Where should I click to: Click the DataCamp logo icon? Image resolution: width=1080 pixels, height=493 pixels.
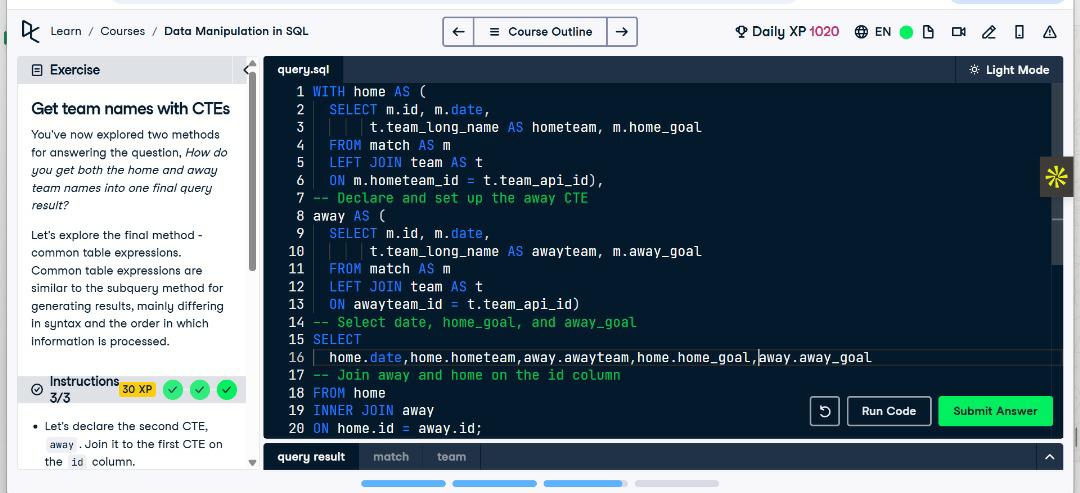pyautogui.click(x=30, y=31)
